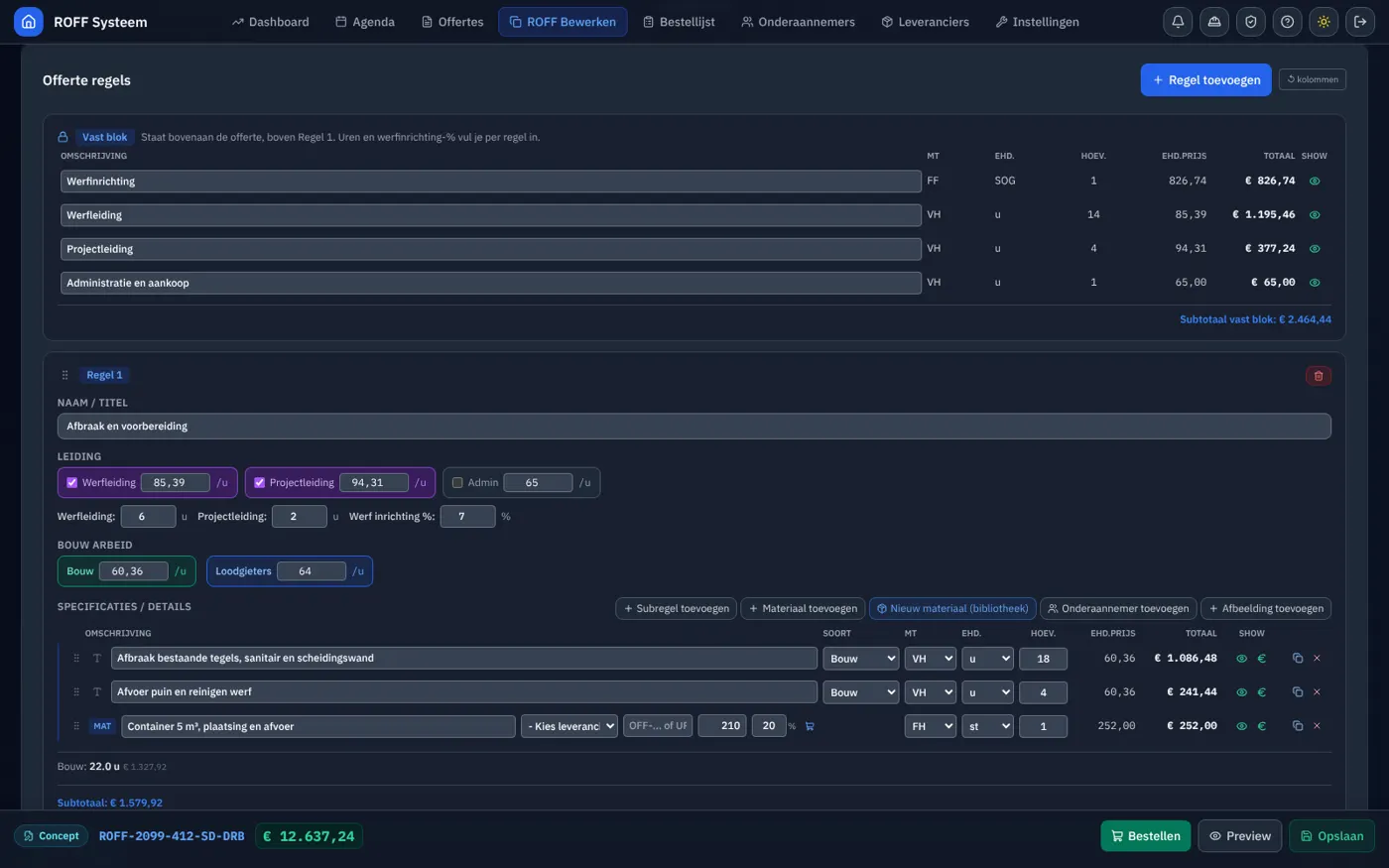Image resolution: width=1389 pixels, height=868 pixels.
Task: Log out via the exit arrow icon
Action: point(1360,22)
